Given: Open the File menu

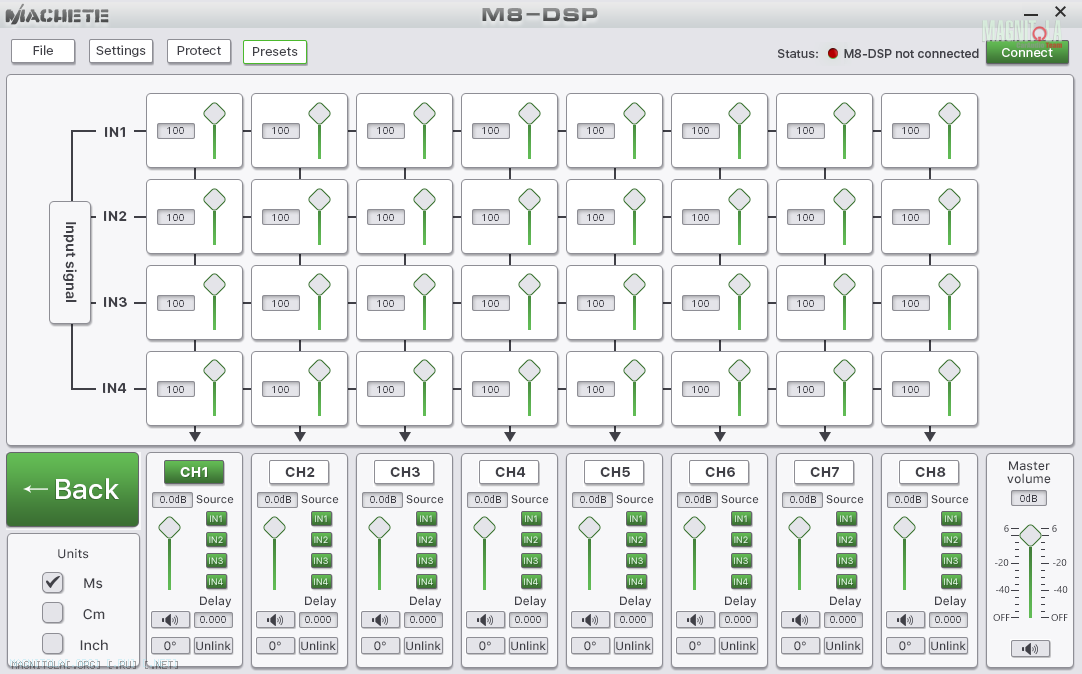Looking at the screenshot, I should click(43, 51).
